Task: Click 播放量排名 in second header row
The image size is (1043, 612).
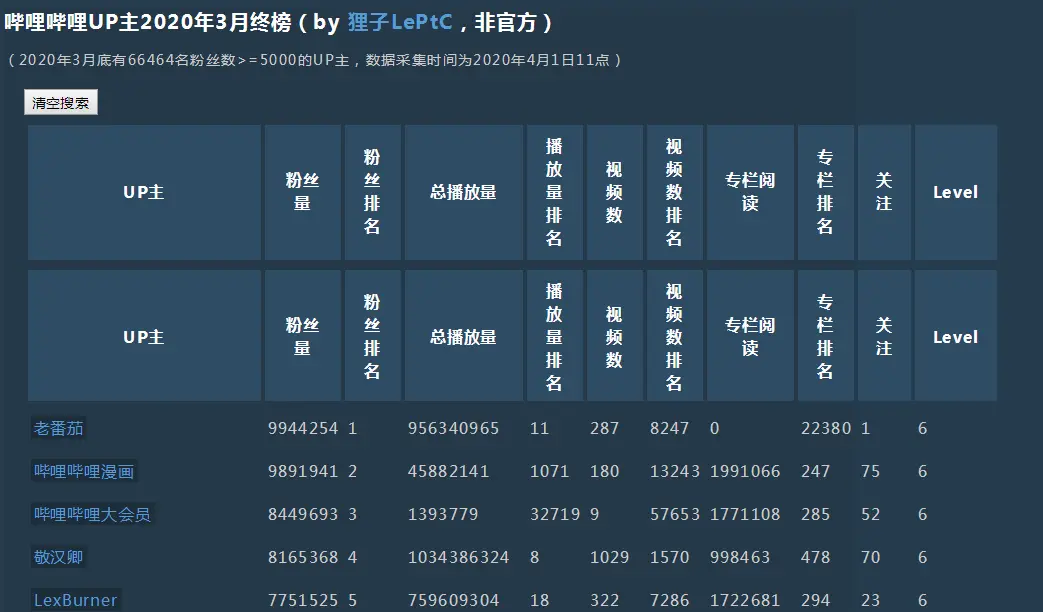Action: [x=555, y=336]
